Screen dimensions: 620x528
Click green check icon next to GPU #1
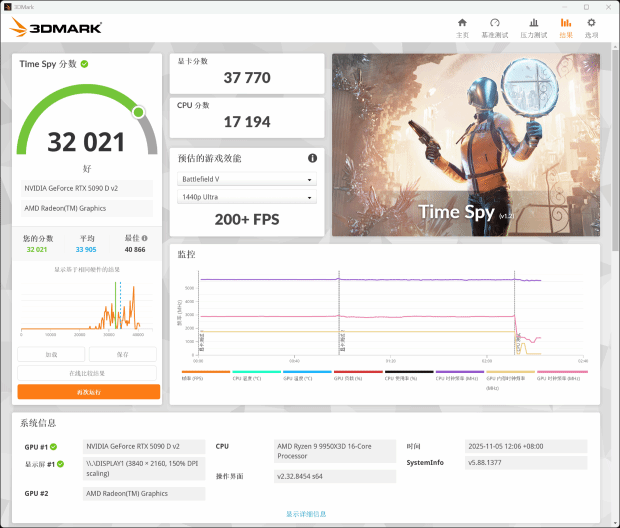click(x=54, y=447)
